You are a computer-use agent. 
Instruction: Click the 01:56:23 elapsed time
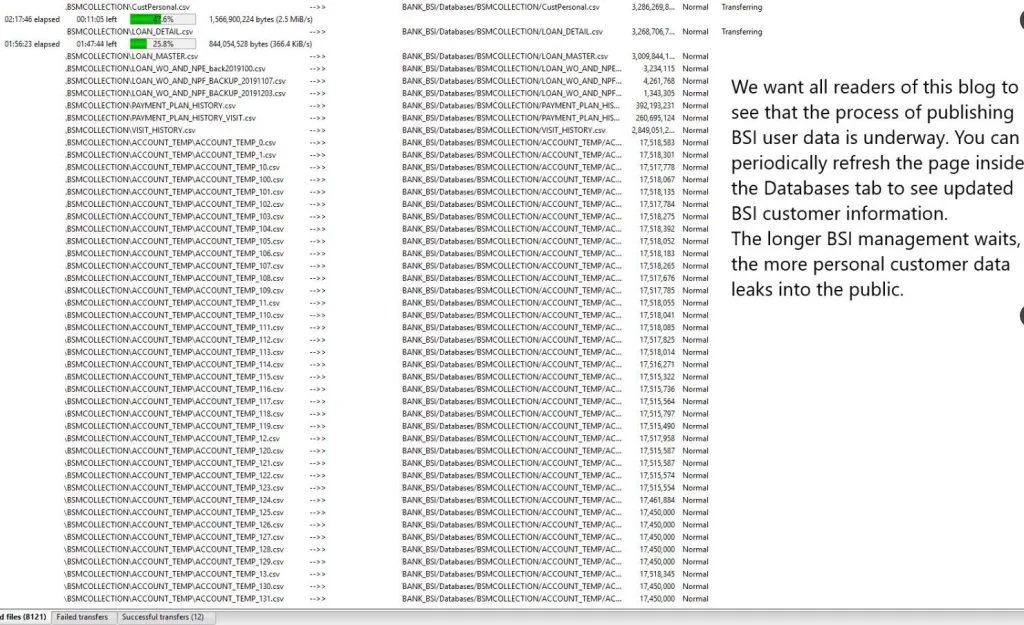pyautogui.click(x=32, y=44)
